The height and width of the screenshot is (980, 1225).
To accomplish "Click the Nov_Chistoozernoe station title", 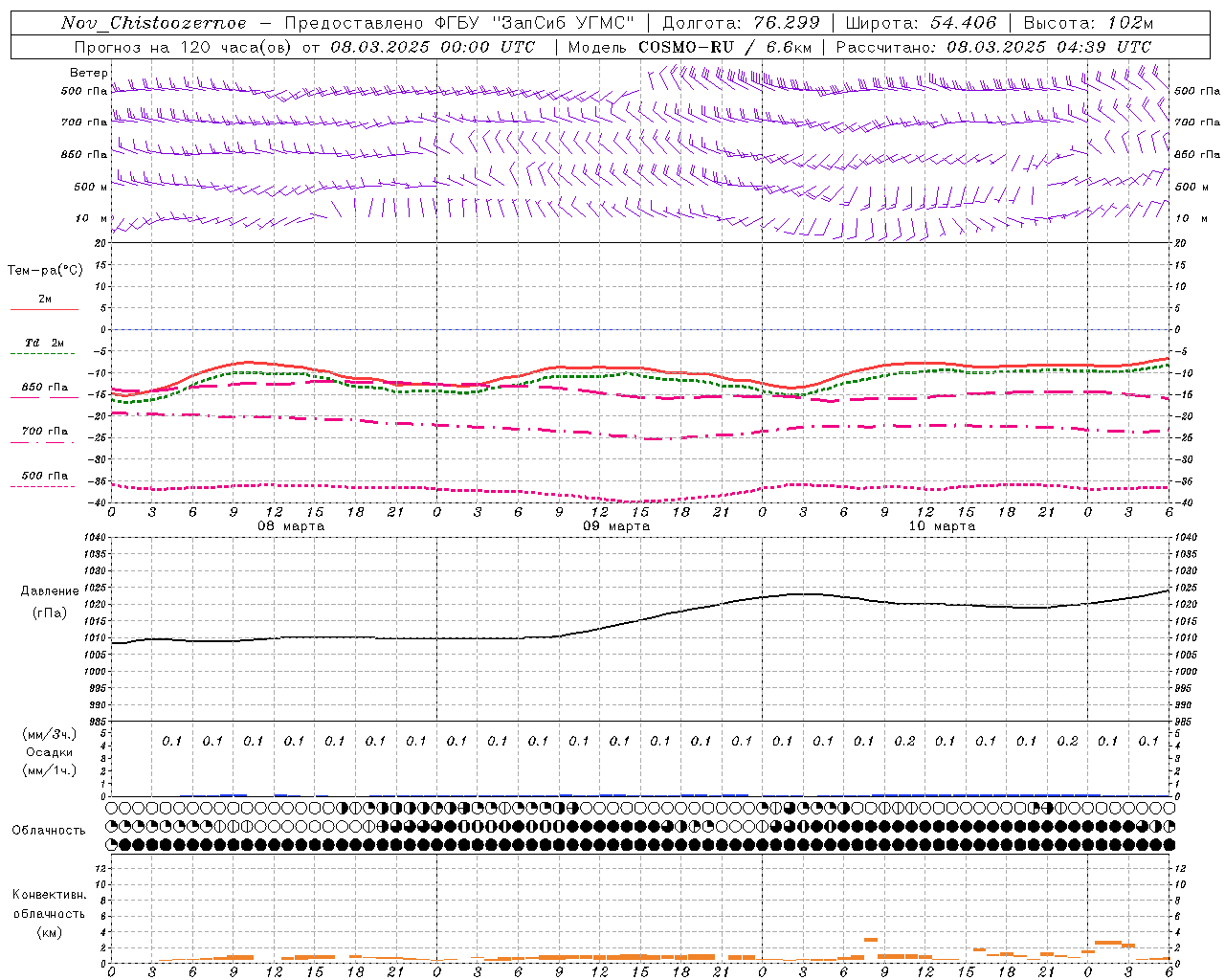I will 154,23.
